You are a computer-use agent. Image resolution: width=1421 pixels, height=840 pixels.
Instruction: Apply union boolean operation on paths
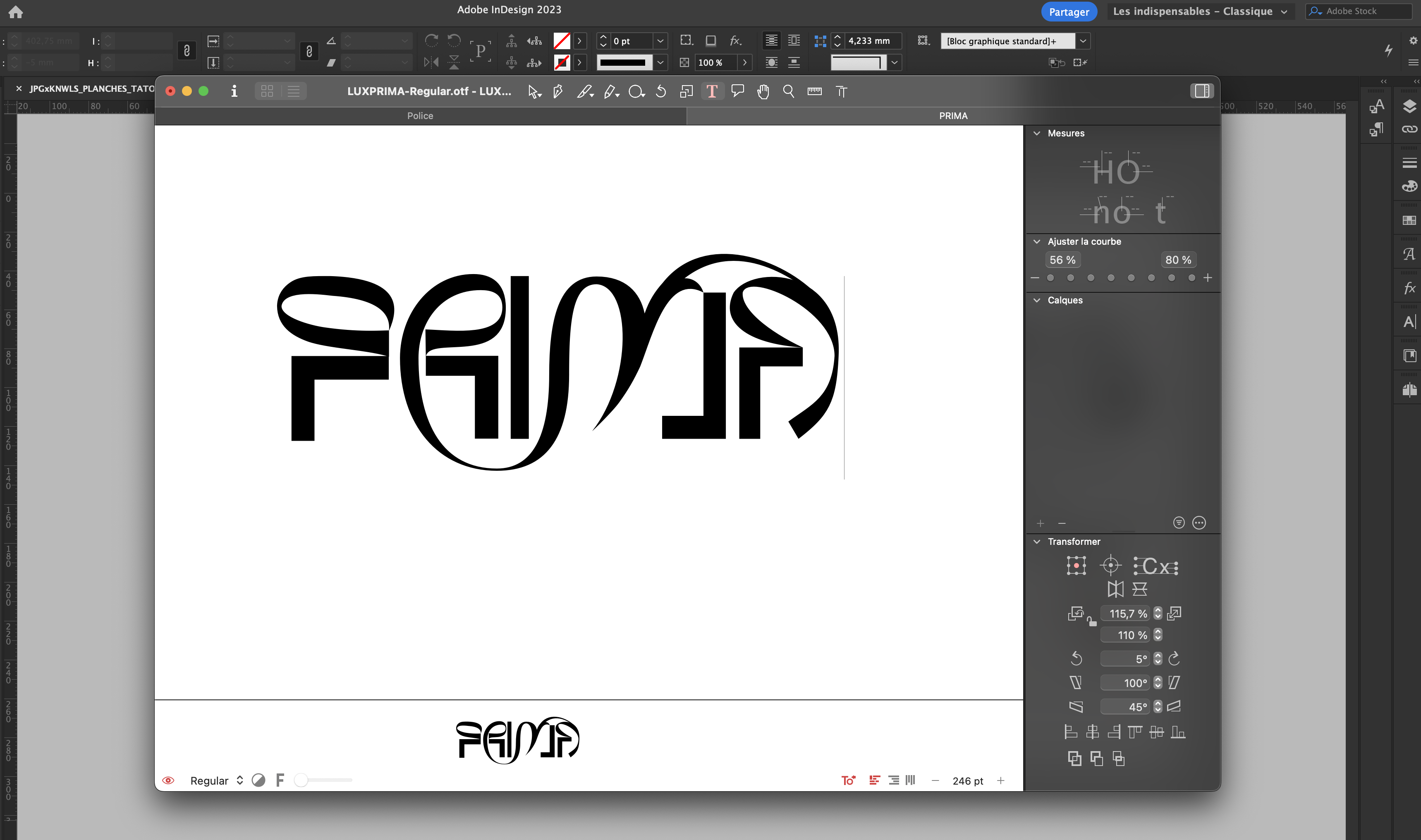click(x=1074, y=759)
